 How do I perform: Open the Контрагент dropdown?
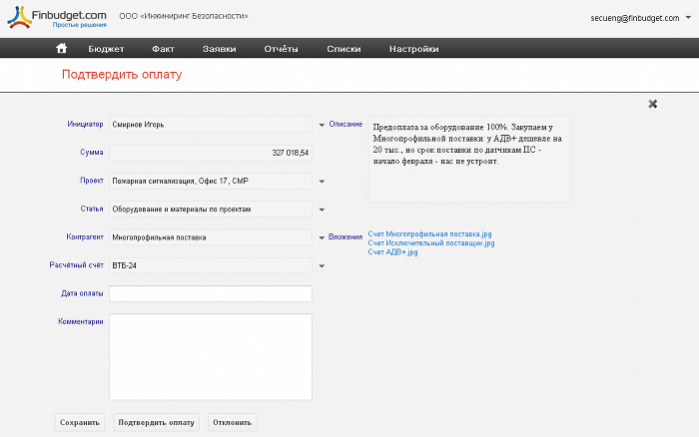click(322, 238)
